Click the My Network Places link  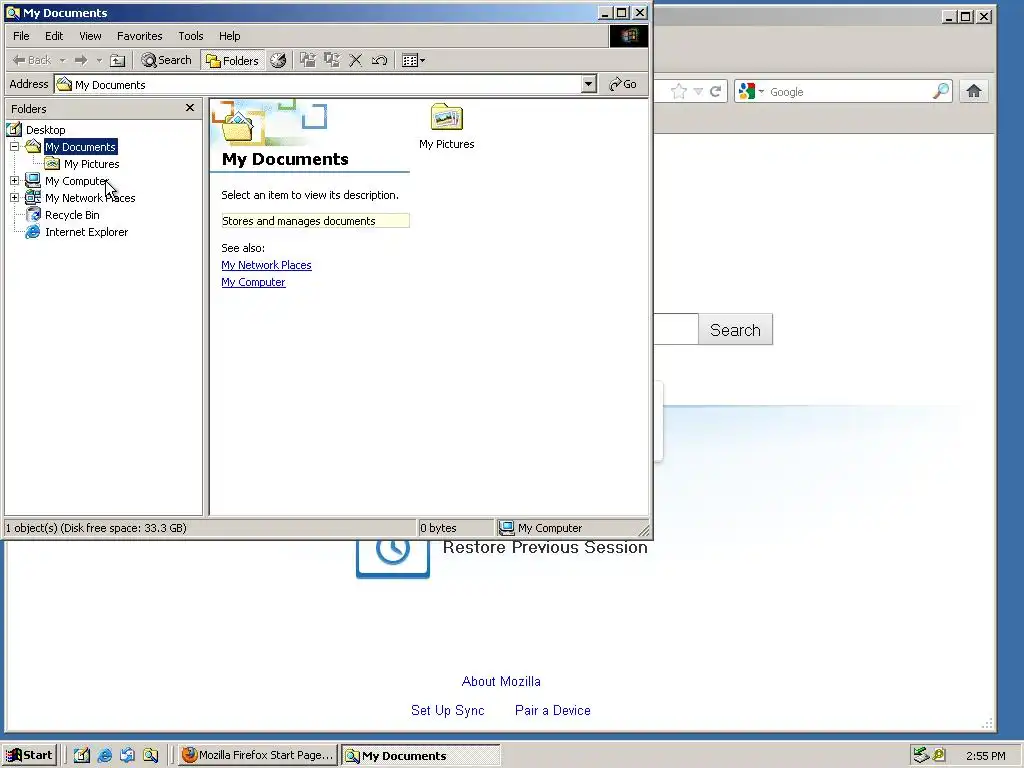click(x=266, y=265)
